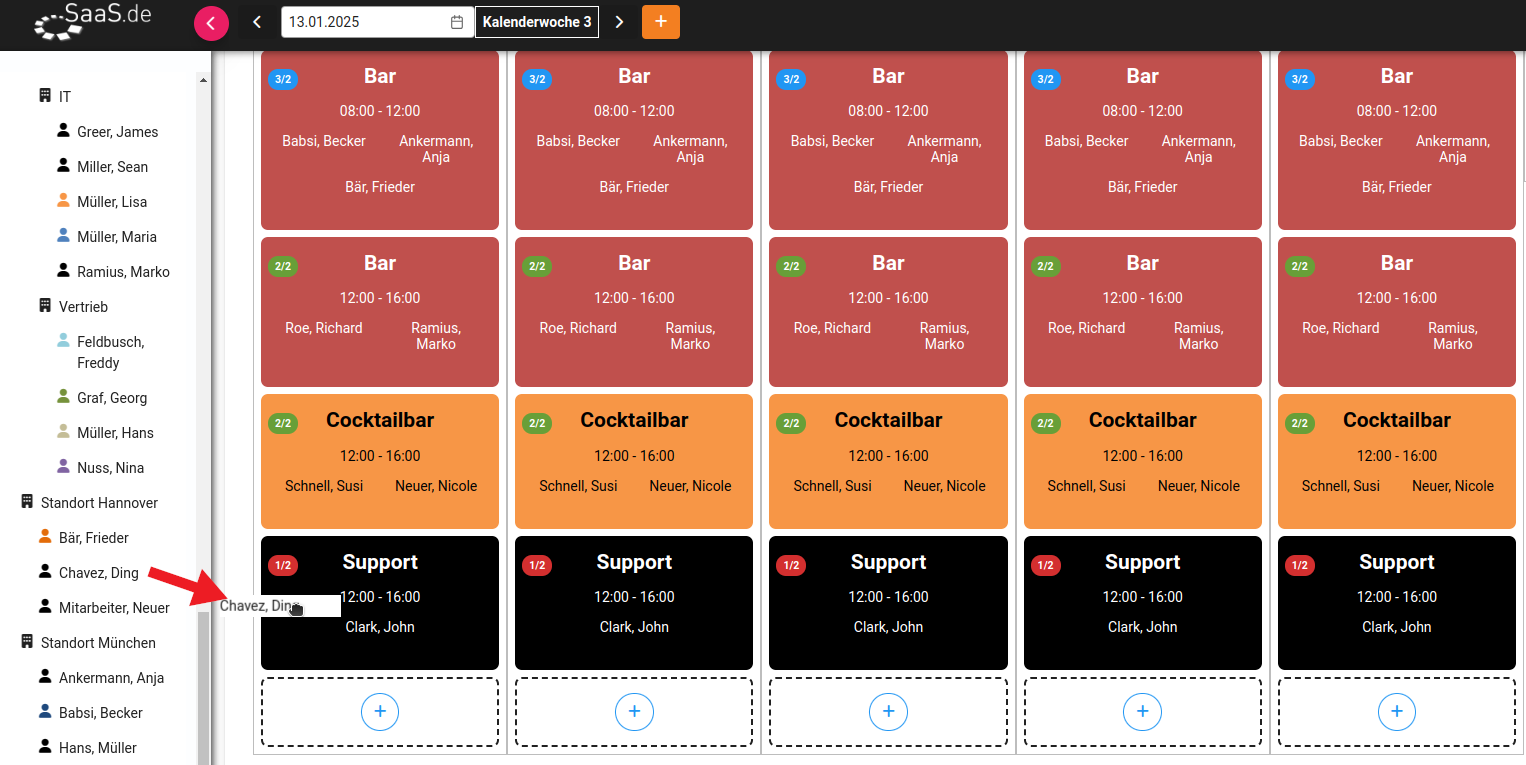Click orange person icon for Müller, Lisa
This screenshot has width=1526, height=765.
(x=64, y=201)
